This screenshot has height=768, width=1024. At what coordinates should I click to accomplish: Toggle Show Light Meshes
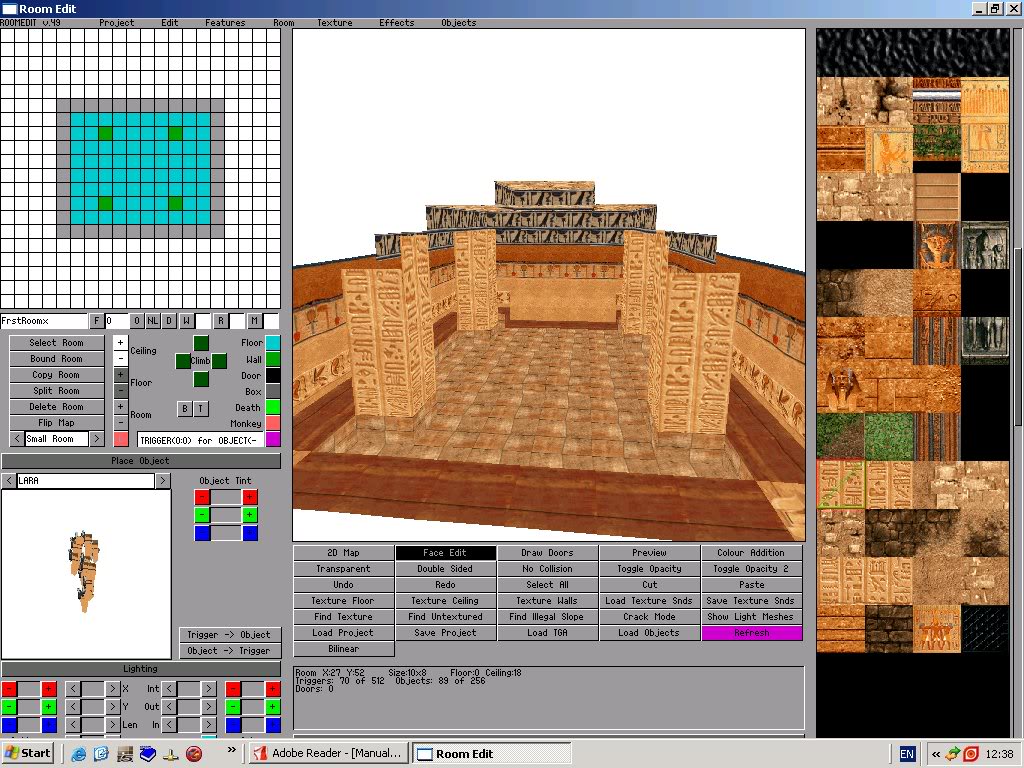pyautogui.click(x=751, y=616)
